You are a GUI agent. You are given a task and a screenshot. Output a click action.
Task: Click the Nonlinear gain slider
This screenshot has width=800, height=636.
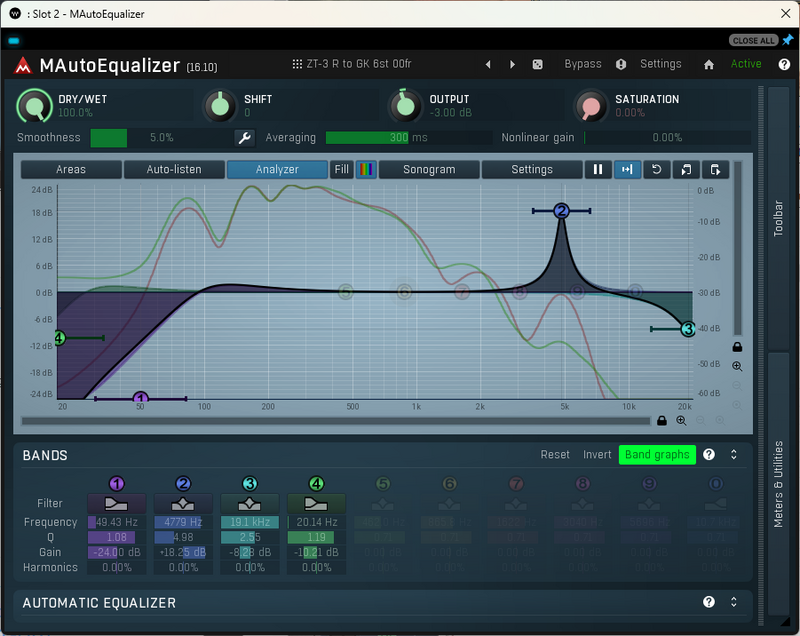(x=667, y=138)
